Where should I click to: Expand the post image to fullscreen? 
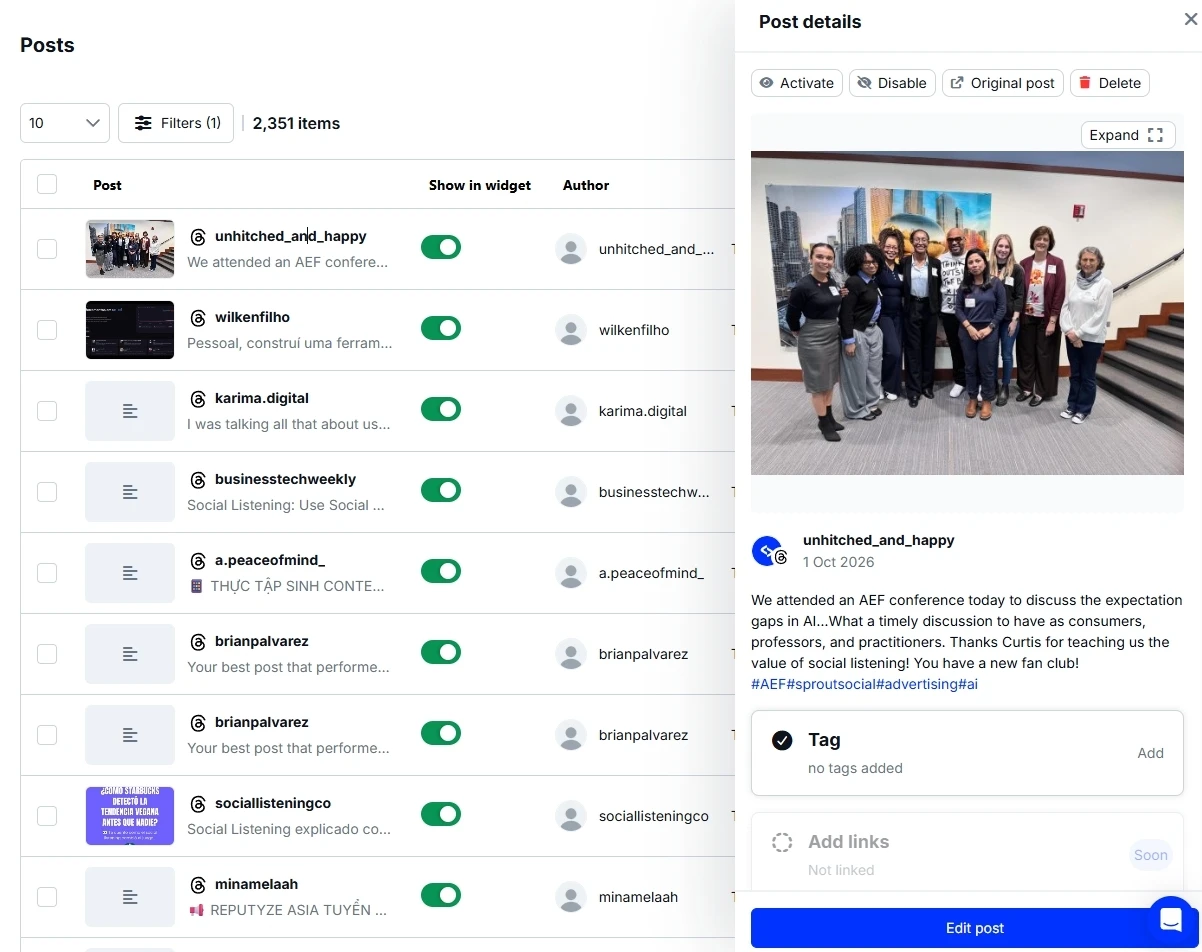[x=1128, y=135]
